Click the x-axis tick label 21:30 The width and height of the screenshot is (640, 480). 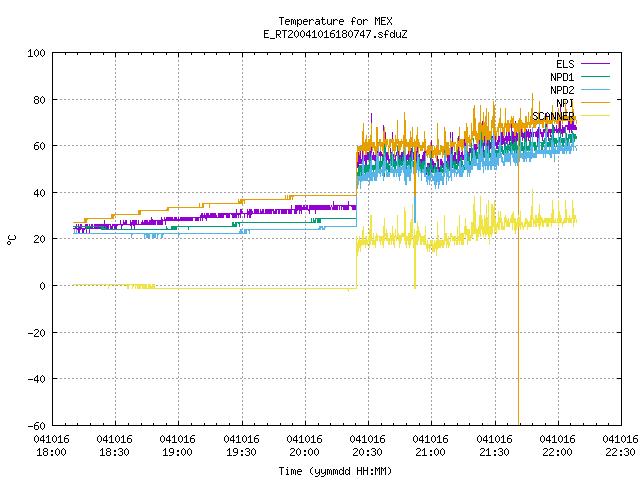click(494, 452)
